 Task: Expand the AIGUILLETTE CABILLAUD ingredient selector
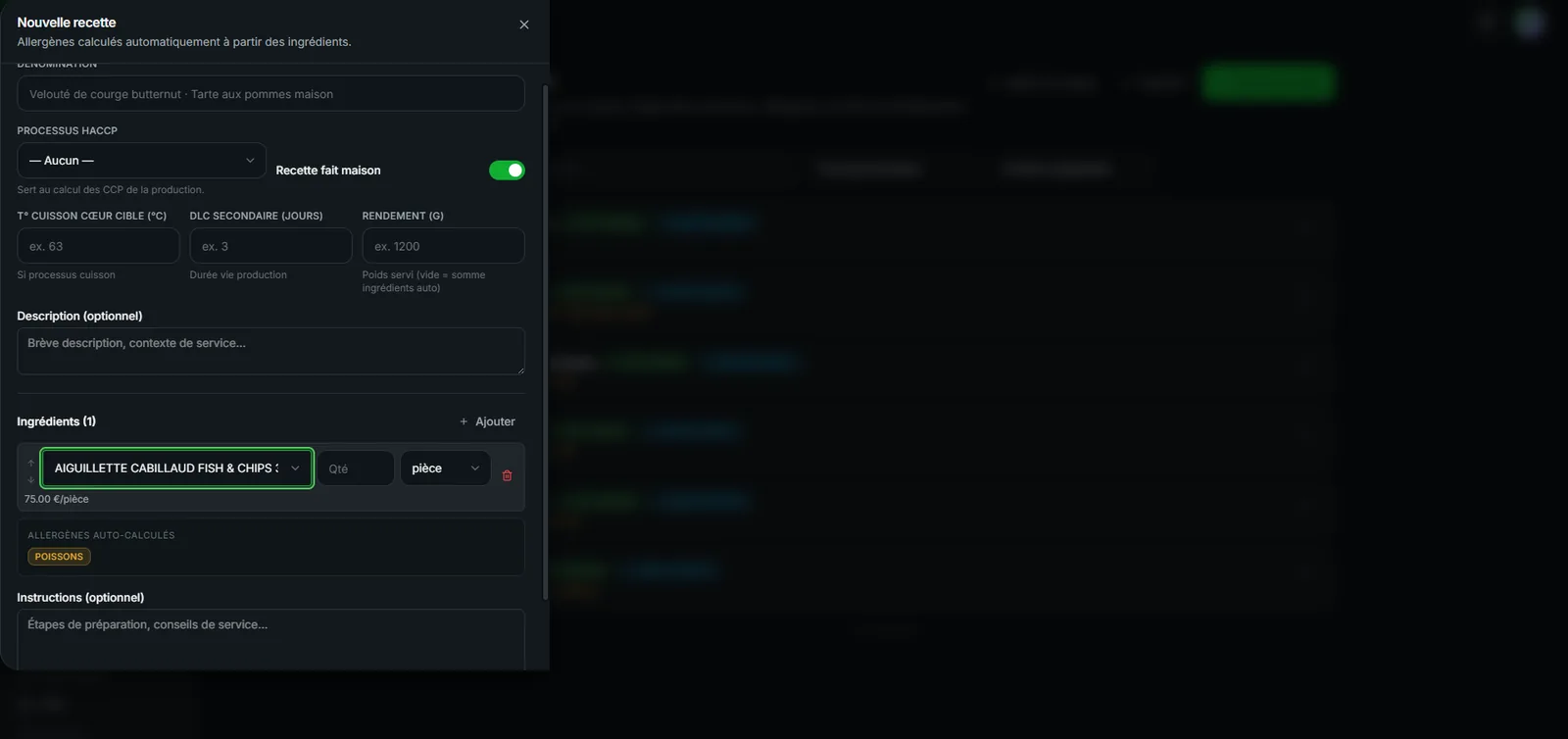tap(177, 468)
